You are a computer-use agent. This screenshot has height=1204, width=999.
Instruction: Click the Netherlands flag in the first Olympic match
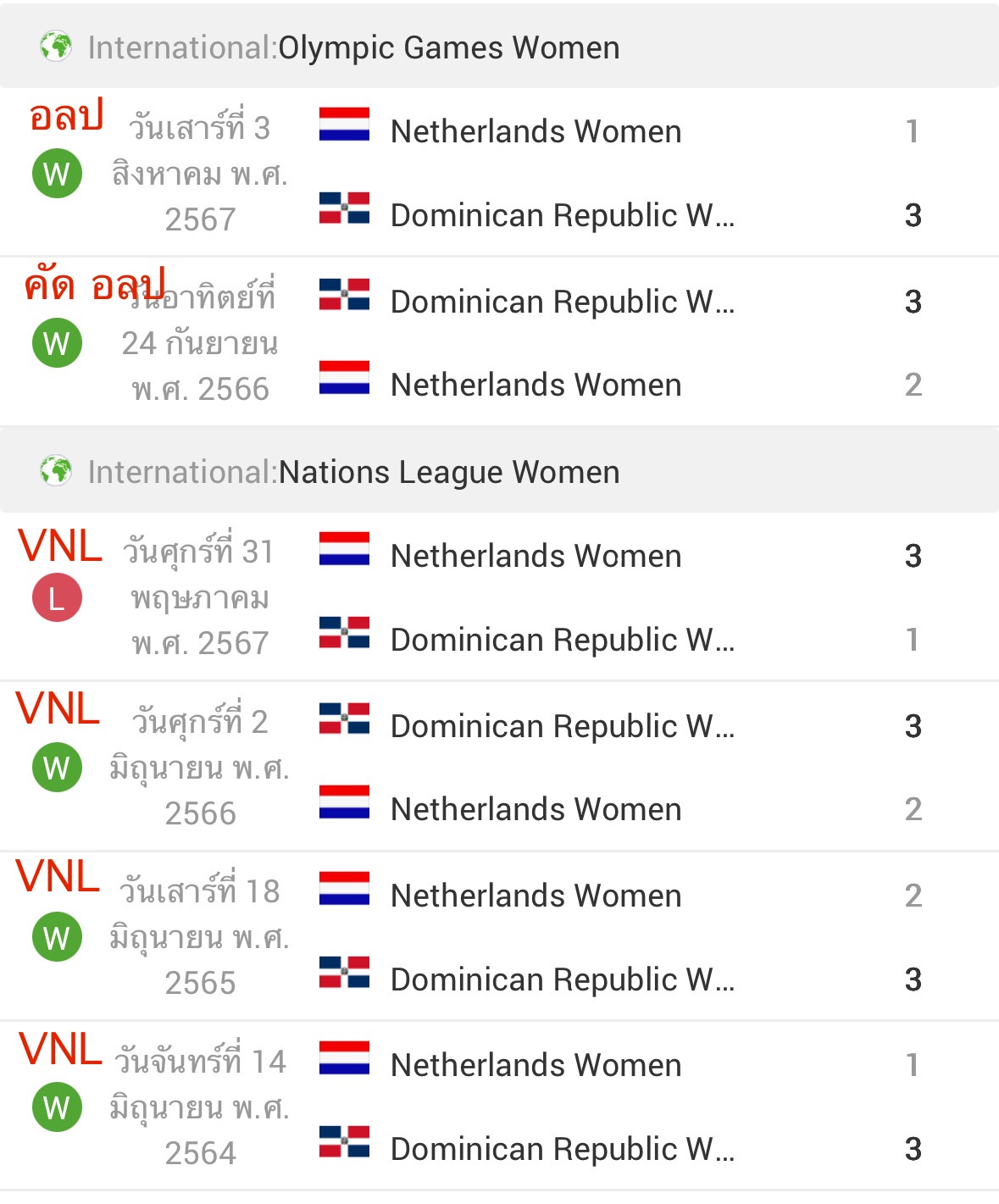344,124
